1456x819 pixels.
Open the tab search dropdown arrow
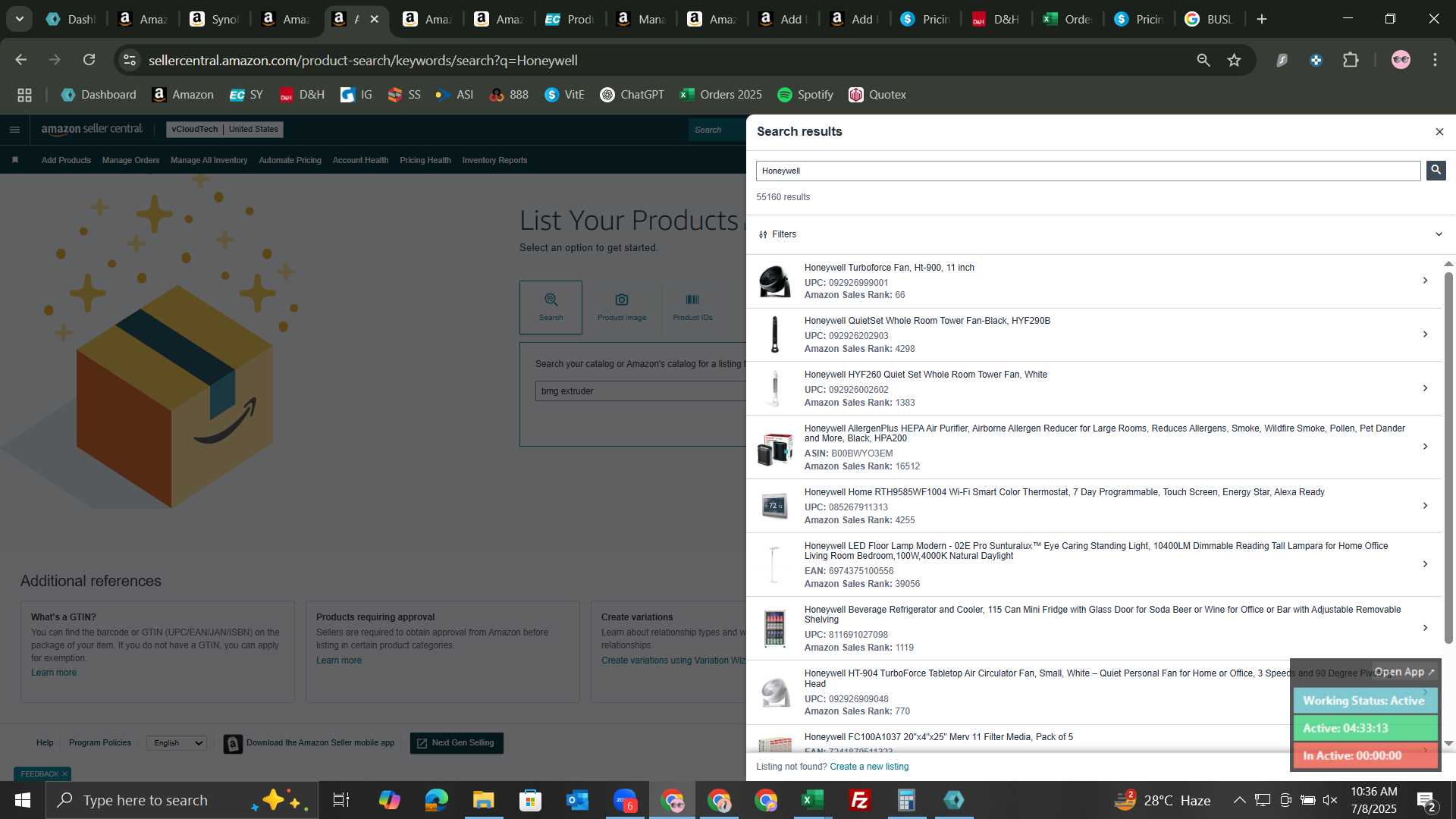pos(20,20)
